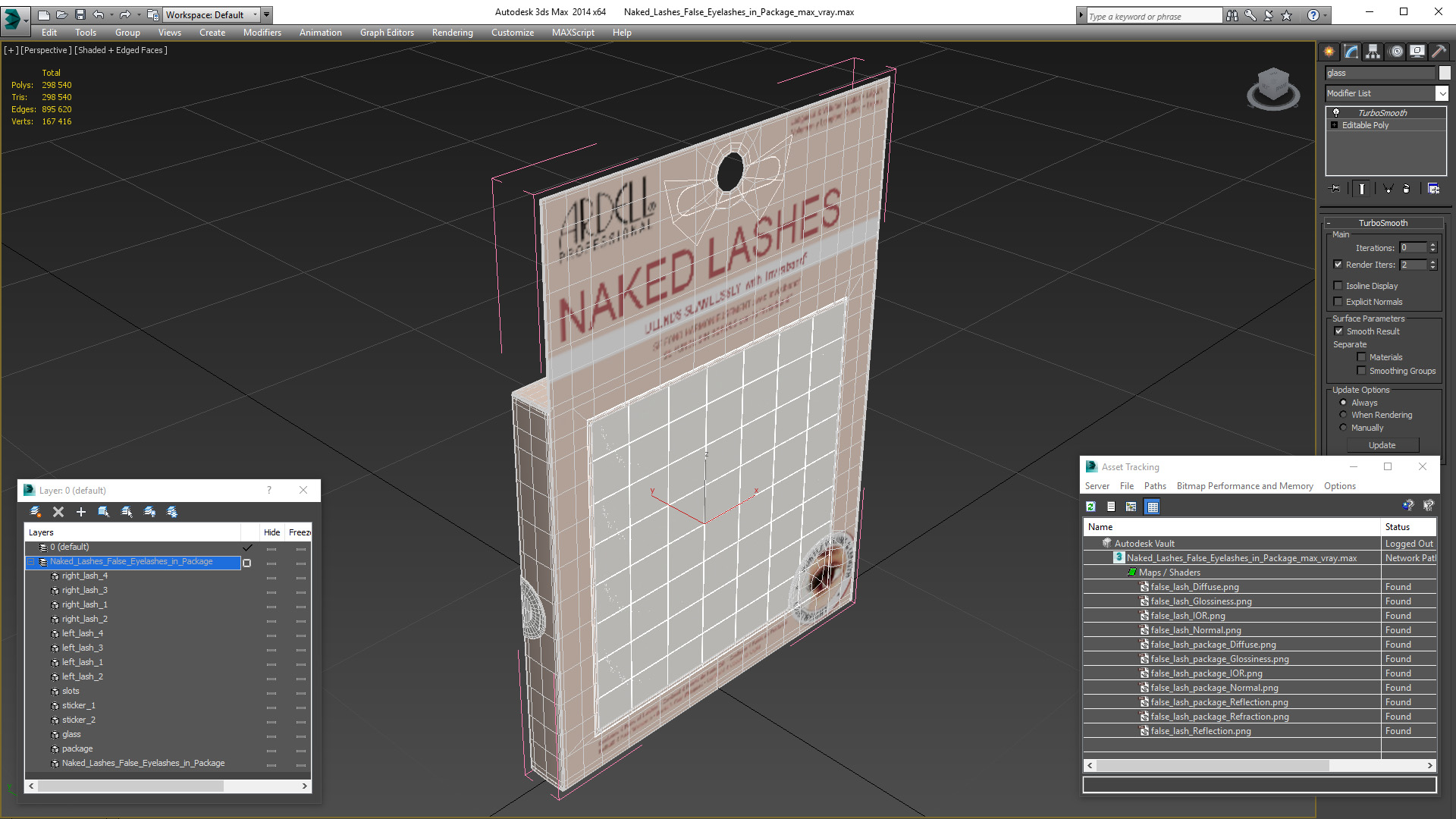Select When Rendering update option

(x=1343, y=415)
